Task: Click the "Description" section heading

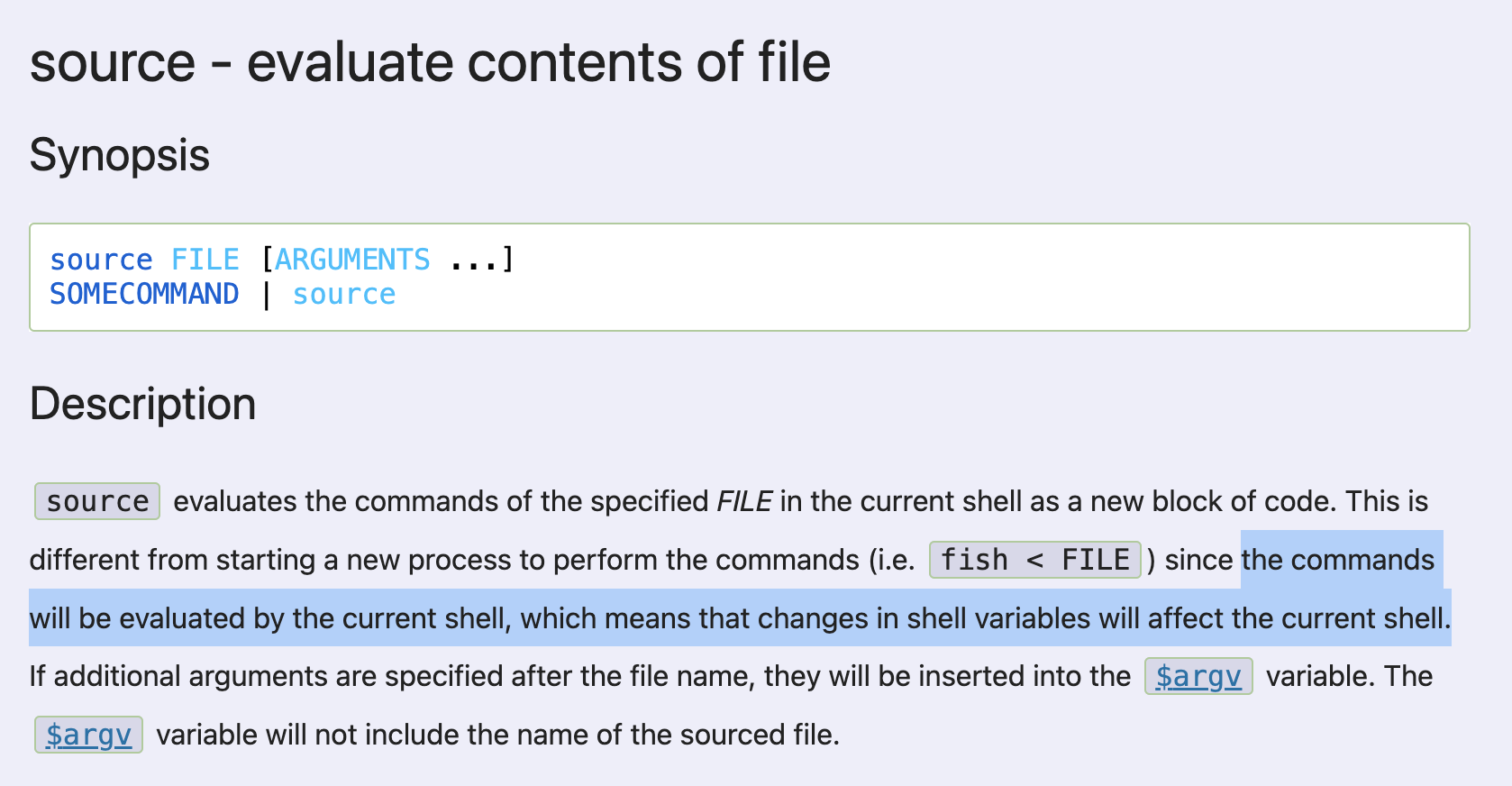Action: [x=143, y=404]
